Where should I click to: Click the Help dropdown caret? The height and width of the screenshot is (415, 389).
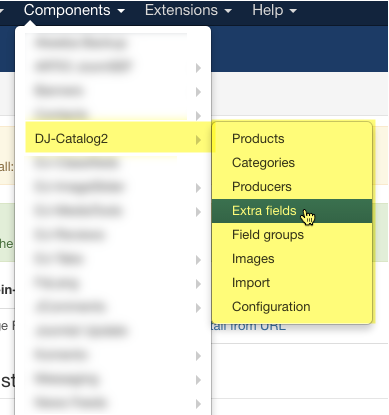(x=293, y=11)
